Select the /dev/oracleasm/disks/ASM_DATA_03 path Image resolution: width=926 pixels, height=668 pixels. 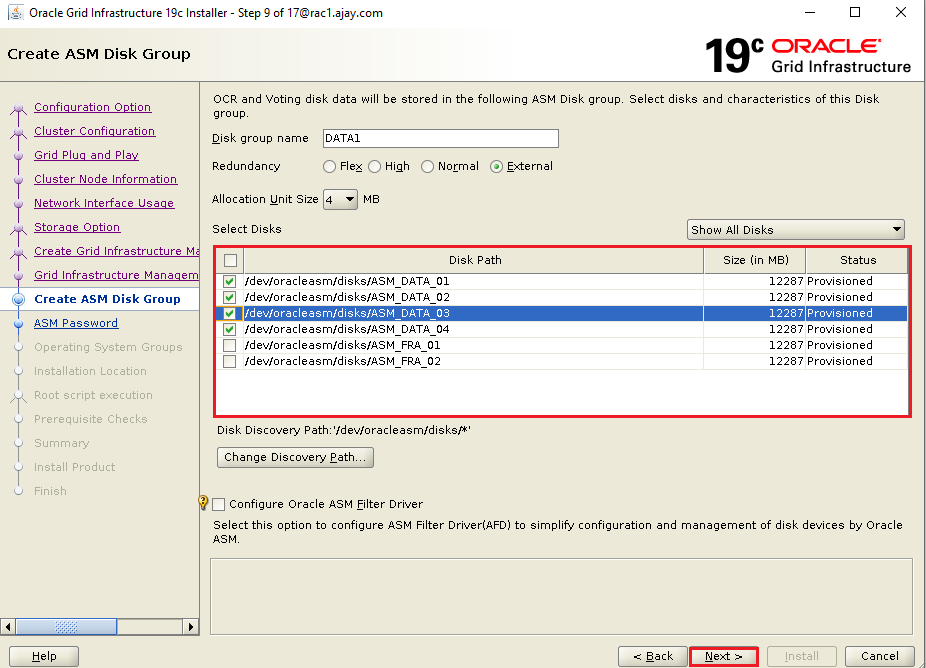[347, 313]
